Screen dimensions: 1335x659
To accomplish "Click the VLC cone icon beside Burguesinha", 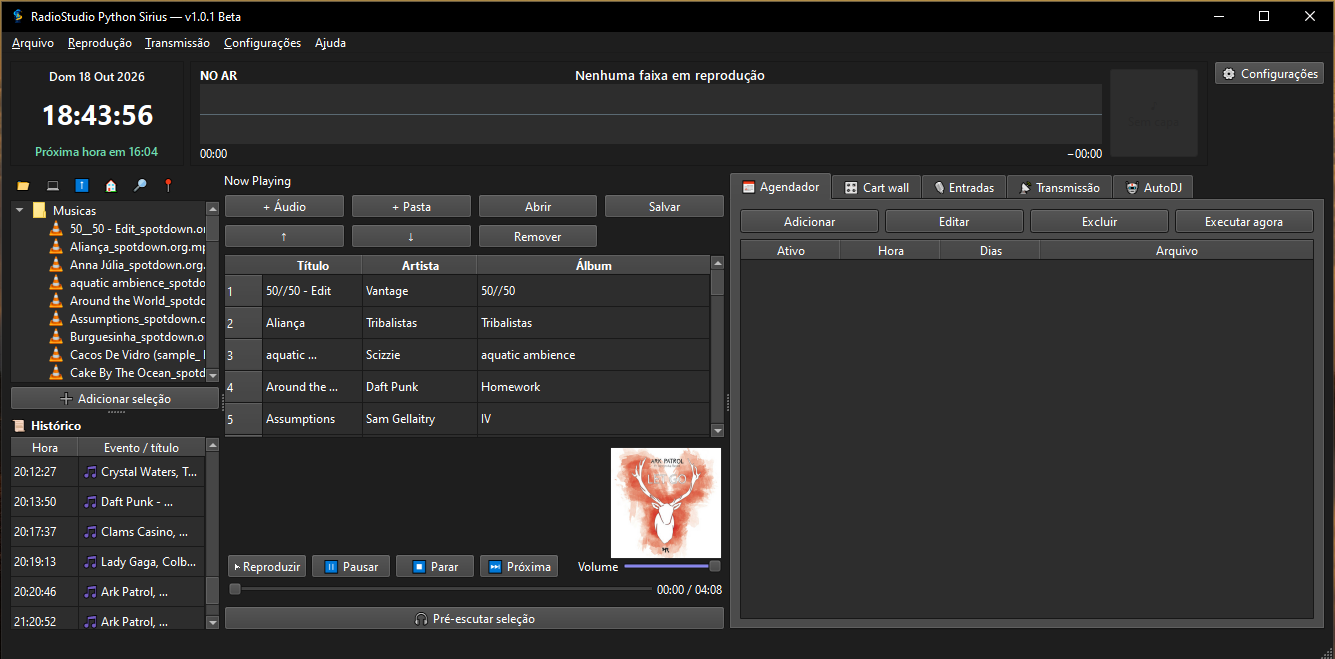I will pyautogui.click(x=56, y=337).
